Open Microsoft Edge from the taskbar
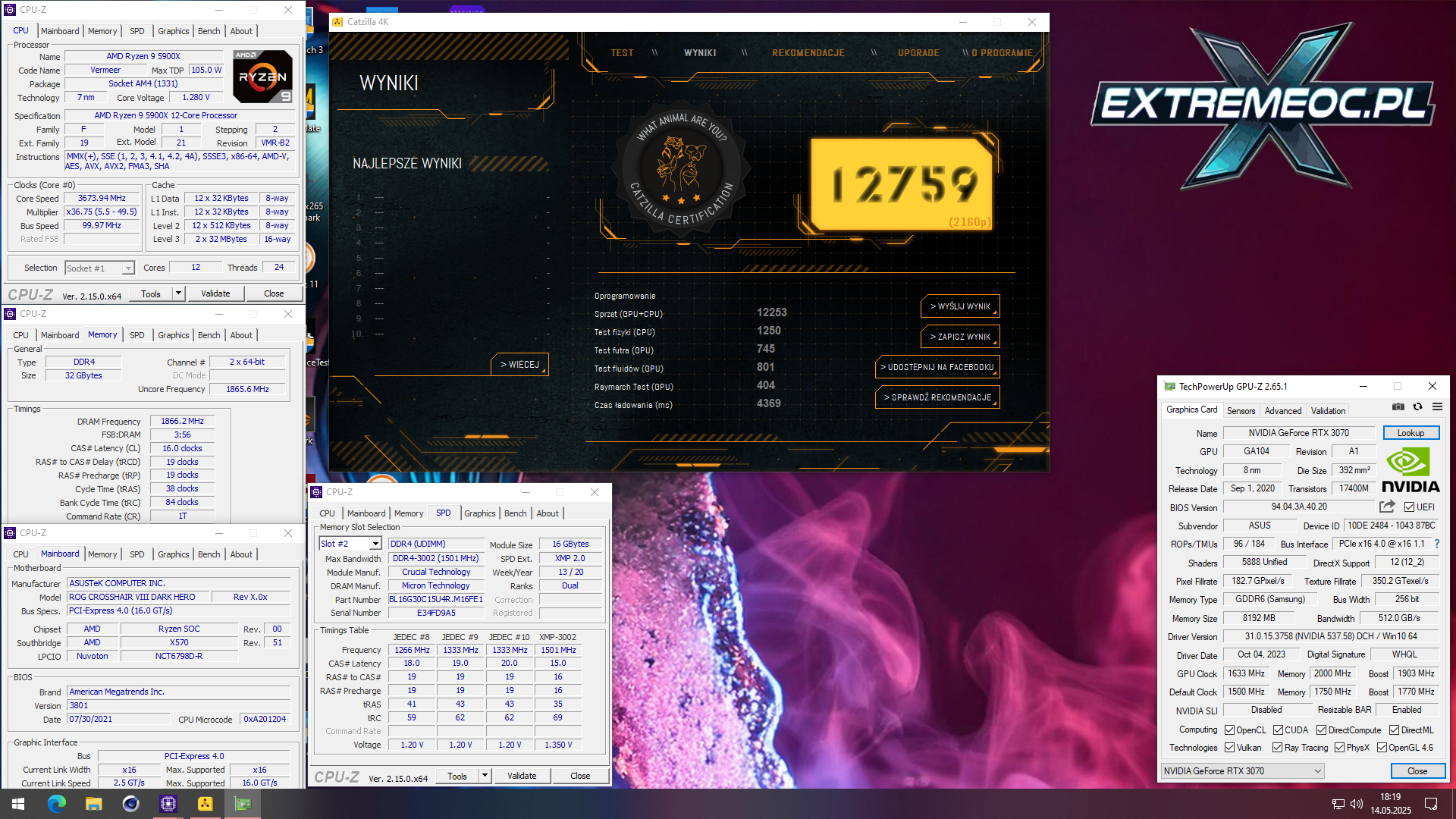This screenshot has width=1456, height=819. coord(56,804)
